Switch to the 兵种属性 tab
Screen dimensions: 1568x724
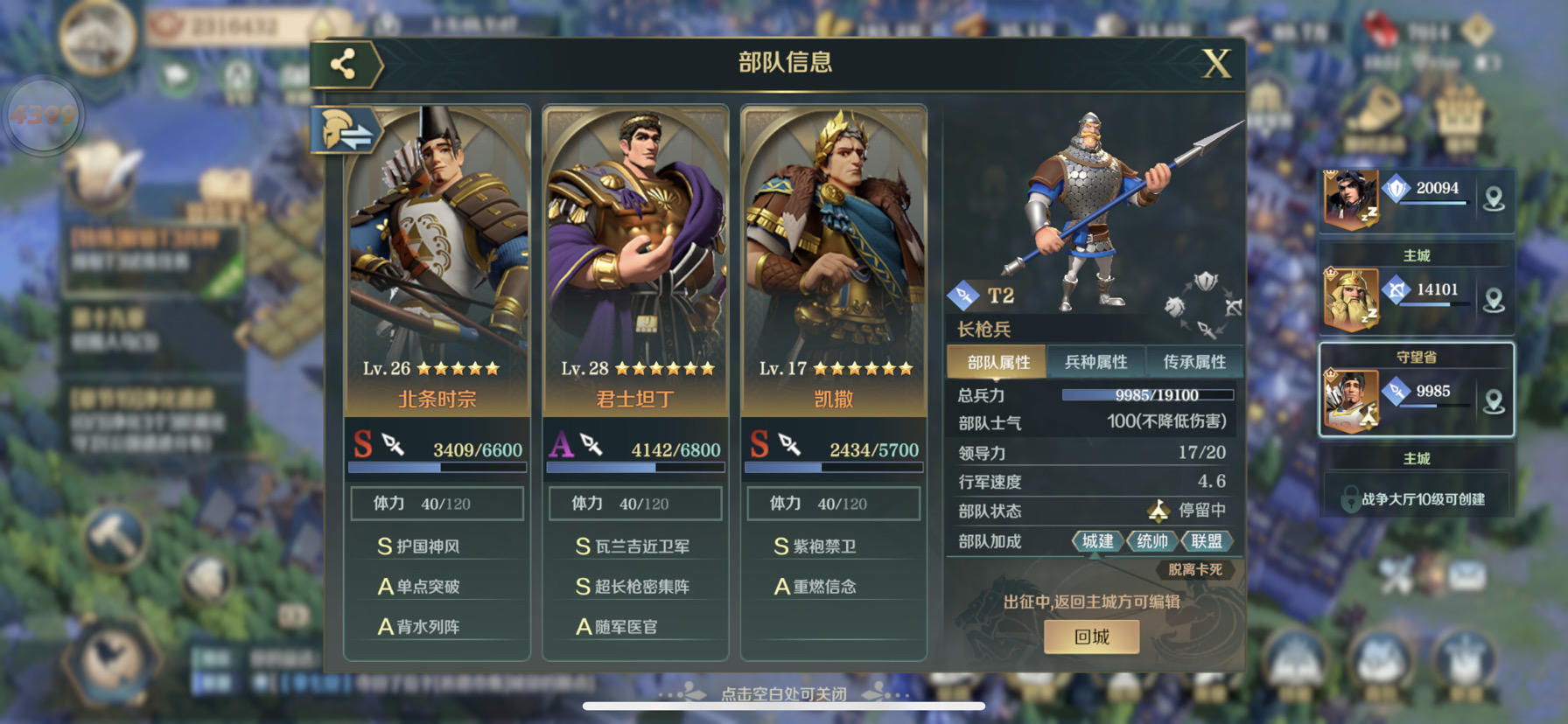[x=1095, y=362]
